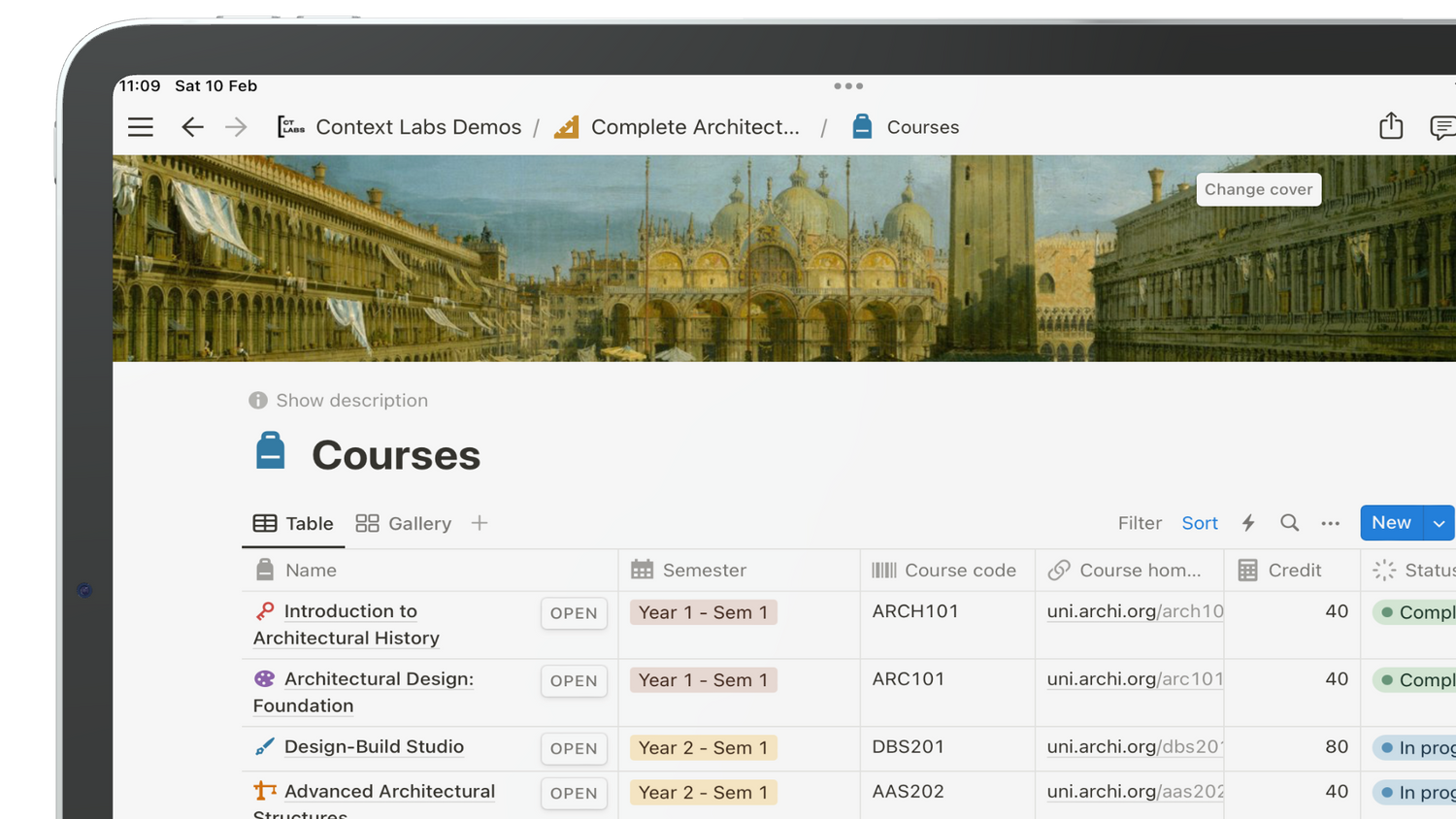Click the Change cover button
The image size is (1456, 819).
pos(1258,189)
